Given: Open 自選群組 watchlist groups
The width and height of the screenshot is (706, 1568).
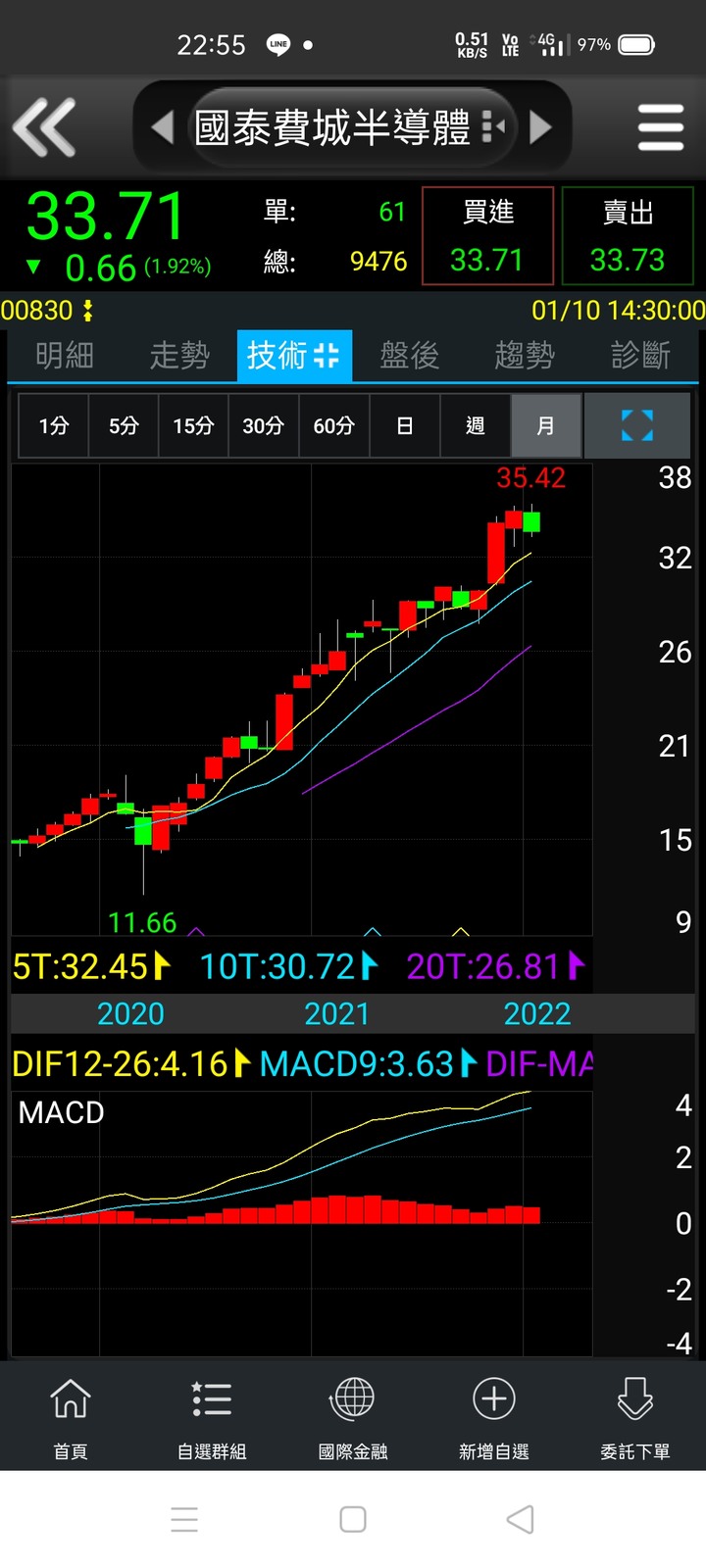Looking at the screenshot, I should (212, 1417).
